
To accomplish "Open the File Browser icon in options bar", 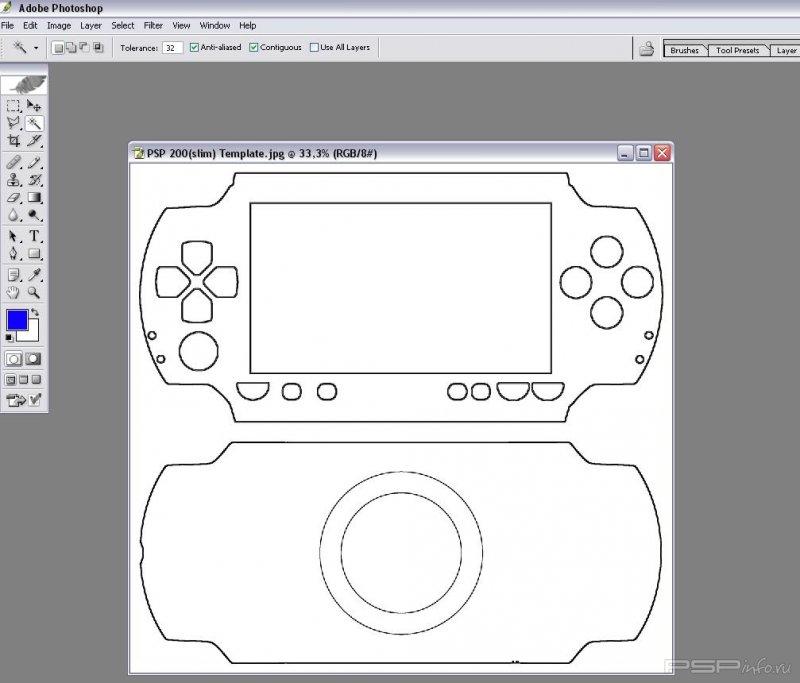I will pyautogui.click(x=647, y=48).
